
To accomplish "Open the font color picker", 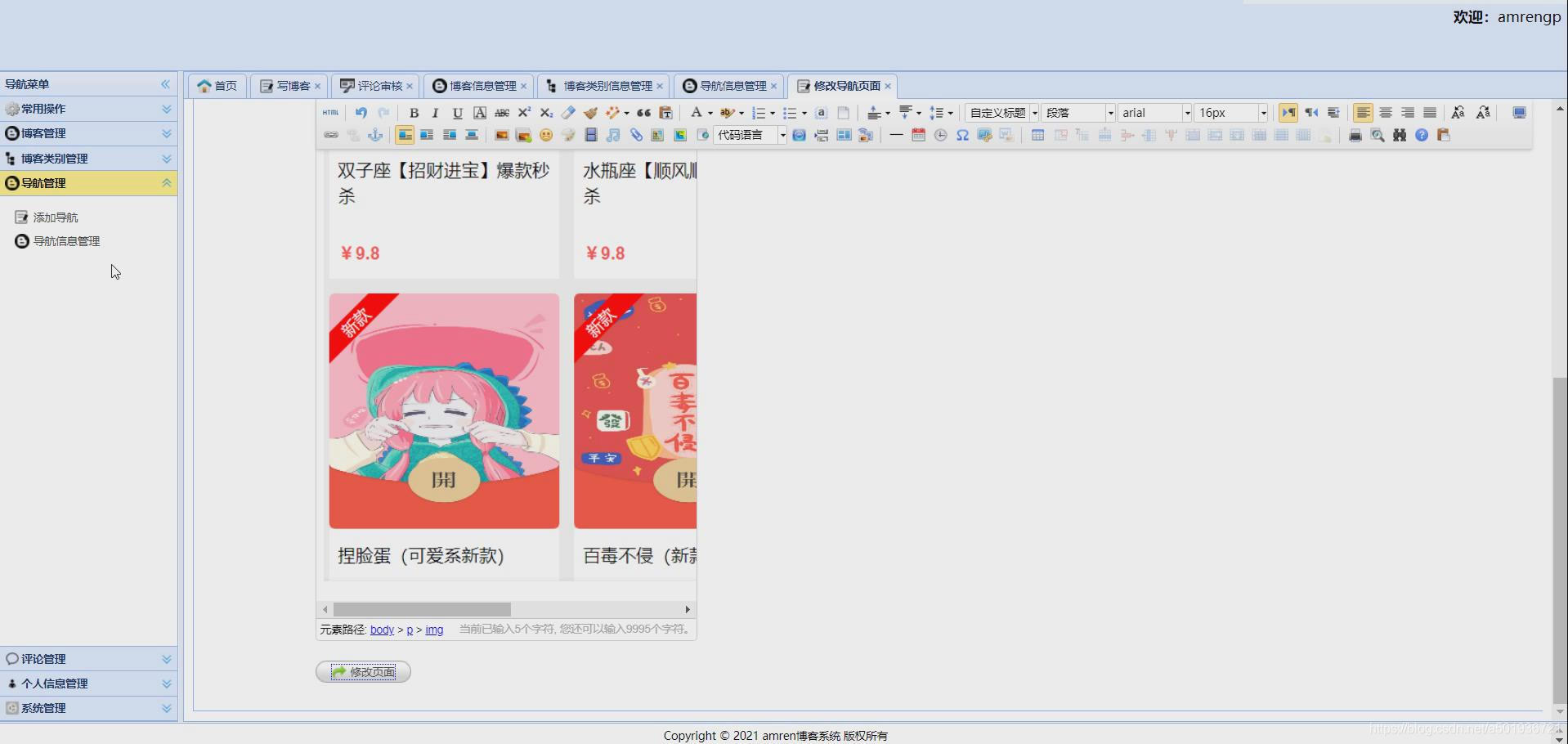I will (x=696, y=112).
